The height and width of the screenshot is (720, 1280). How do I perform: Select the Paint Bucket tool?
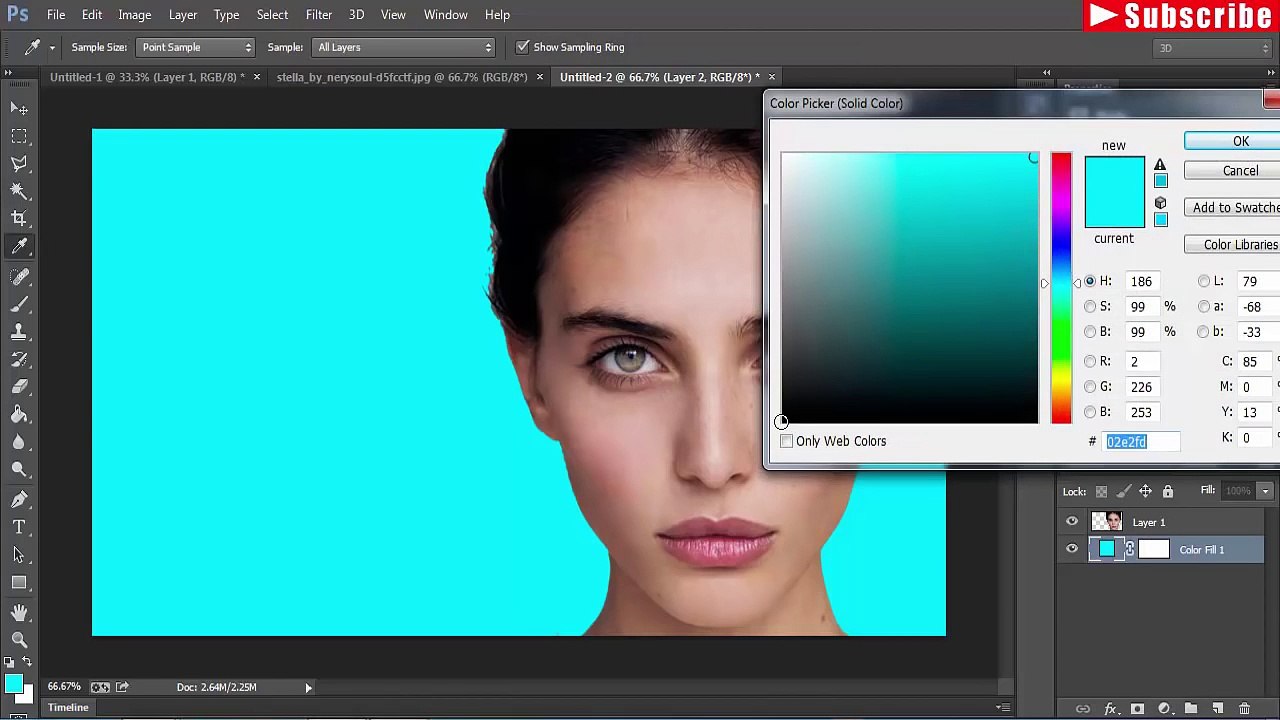coord(19,414)
